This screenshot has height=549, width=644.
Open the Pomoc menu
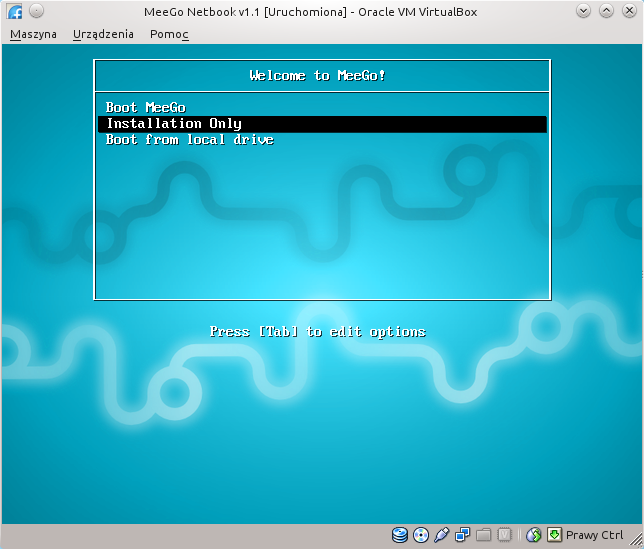(x=169, y=34)
